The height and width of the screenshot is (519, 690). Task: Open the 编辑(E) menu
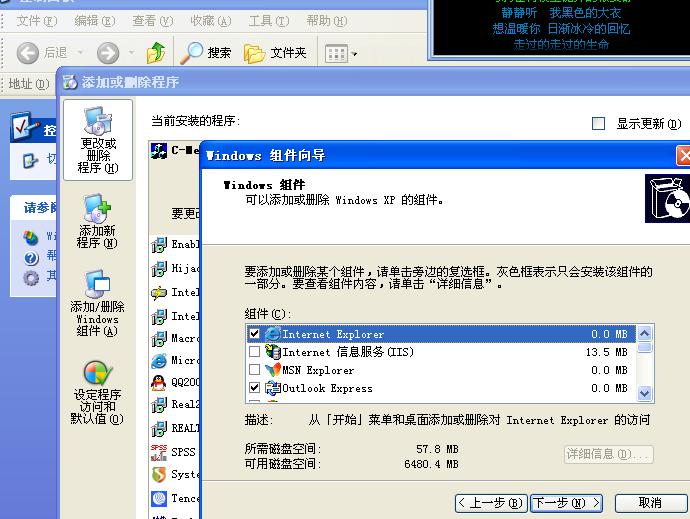95,21
